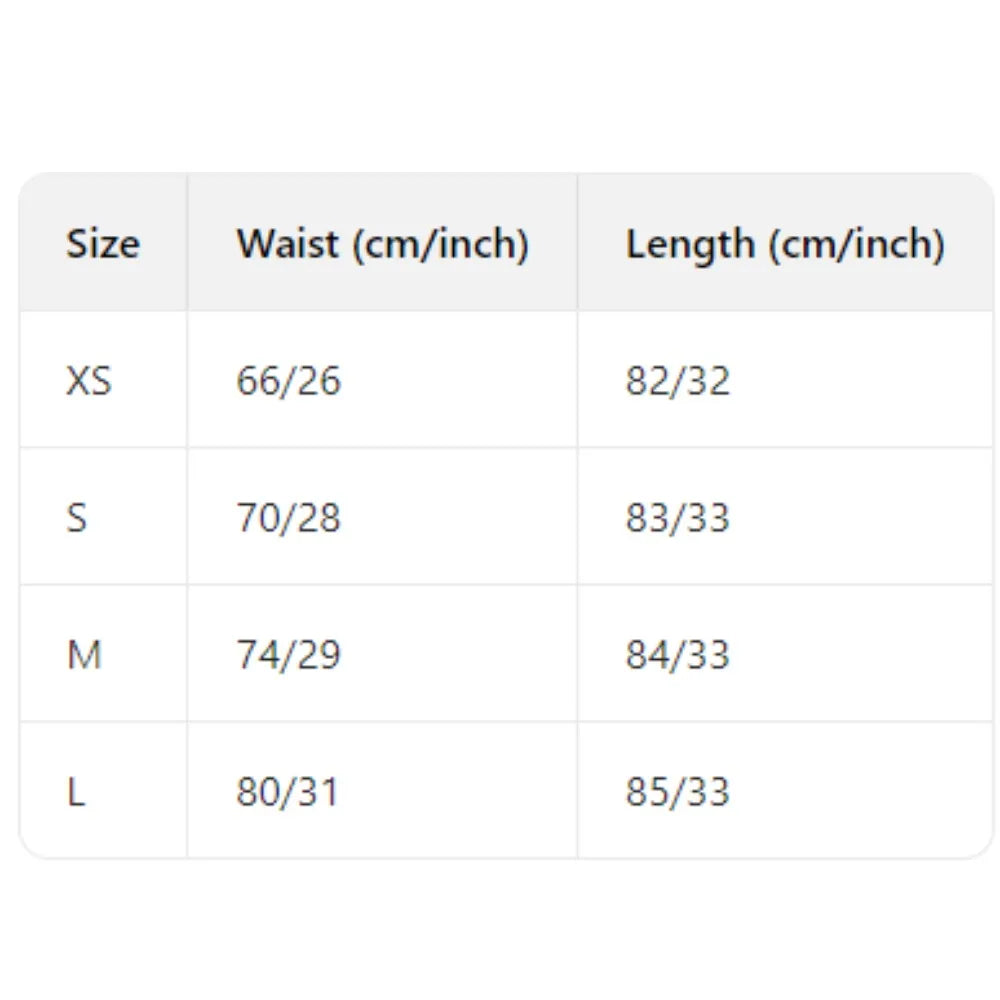Select the S size cell
The height and width of the screenshot is (1000, 1000).
tap(77, 518)
